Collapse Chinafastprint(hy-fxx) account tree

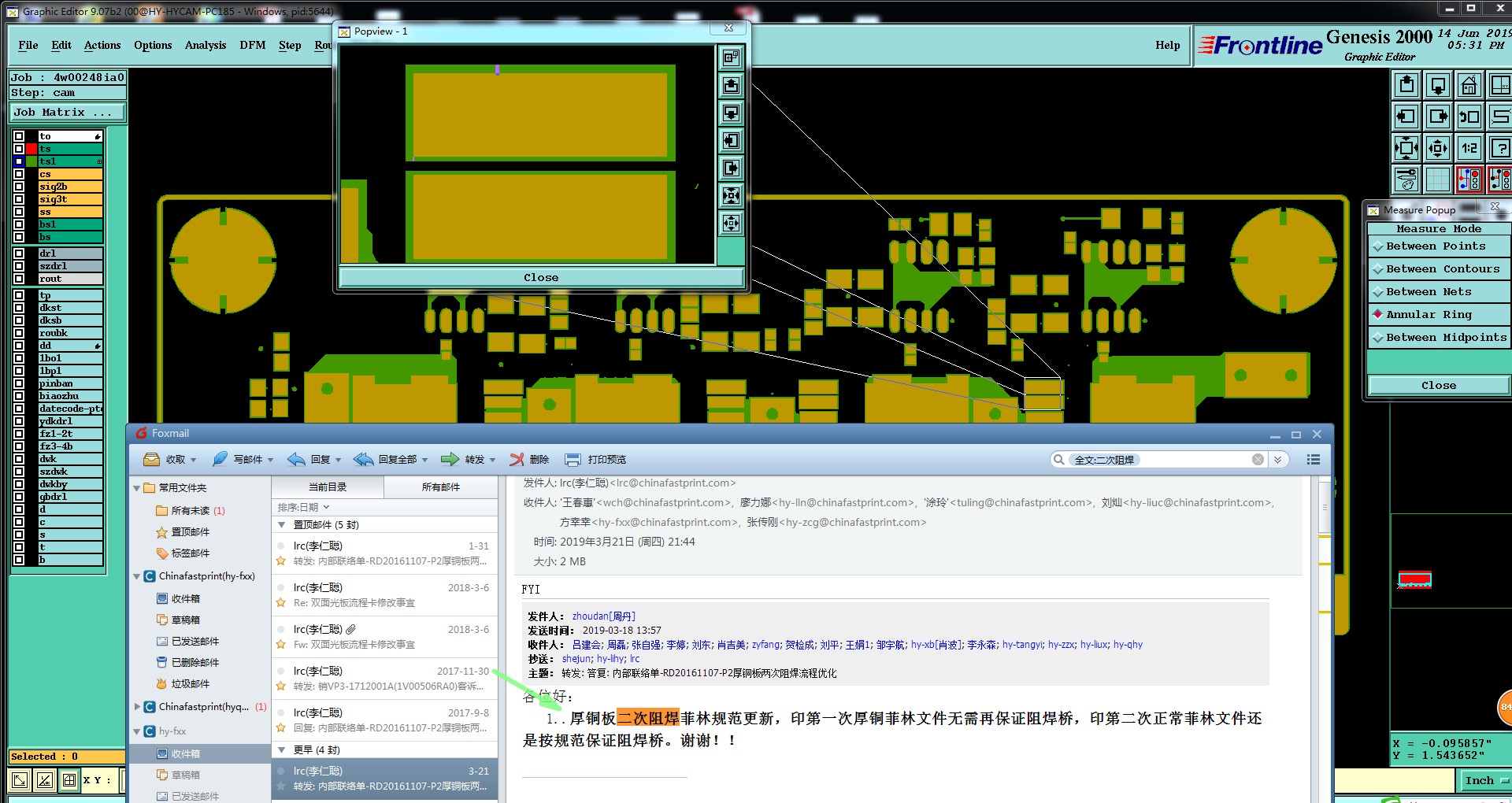point(137,577)
